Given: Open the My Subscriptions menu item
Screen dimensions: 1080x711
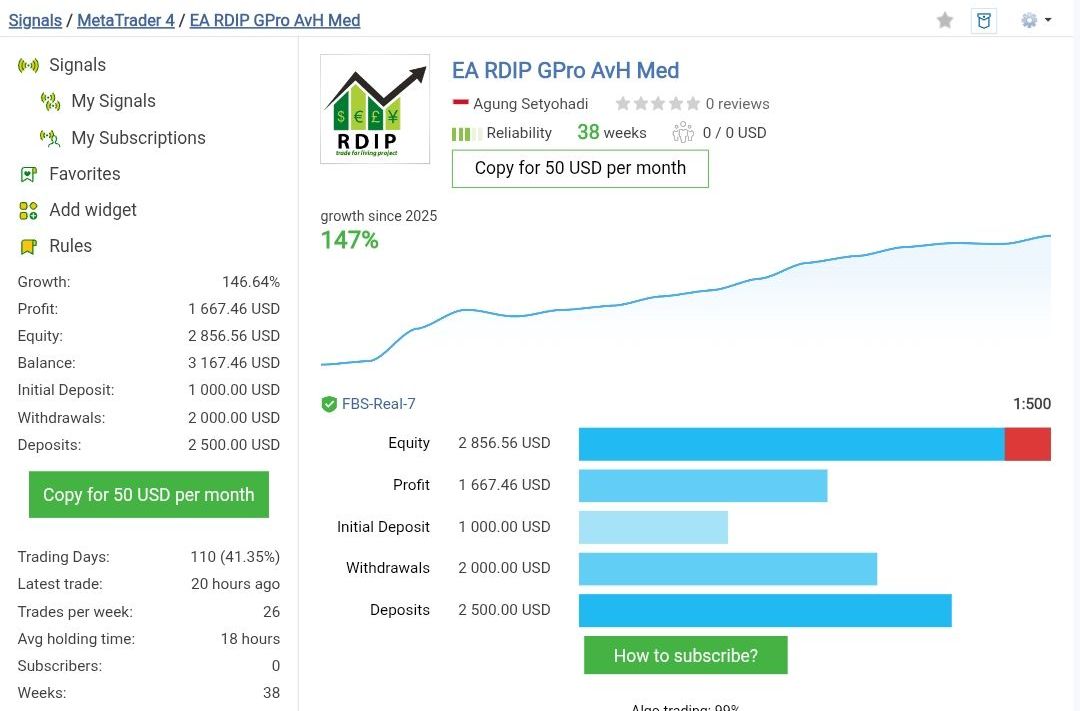Looking at the screenshot, I should (x=138, y=138).
